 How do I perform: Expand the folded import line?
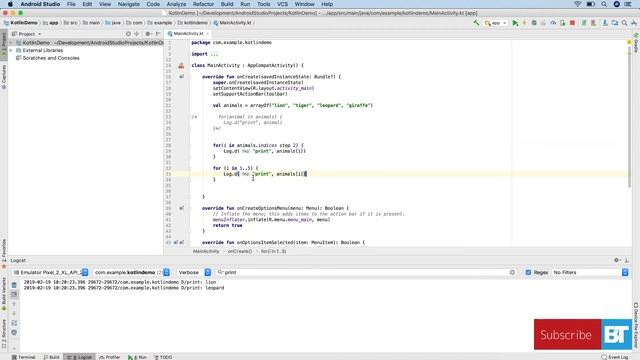coord(214,54)
